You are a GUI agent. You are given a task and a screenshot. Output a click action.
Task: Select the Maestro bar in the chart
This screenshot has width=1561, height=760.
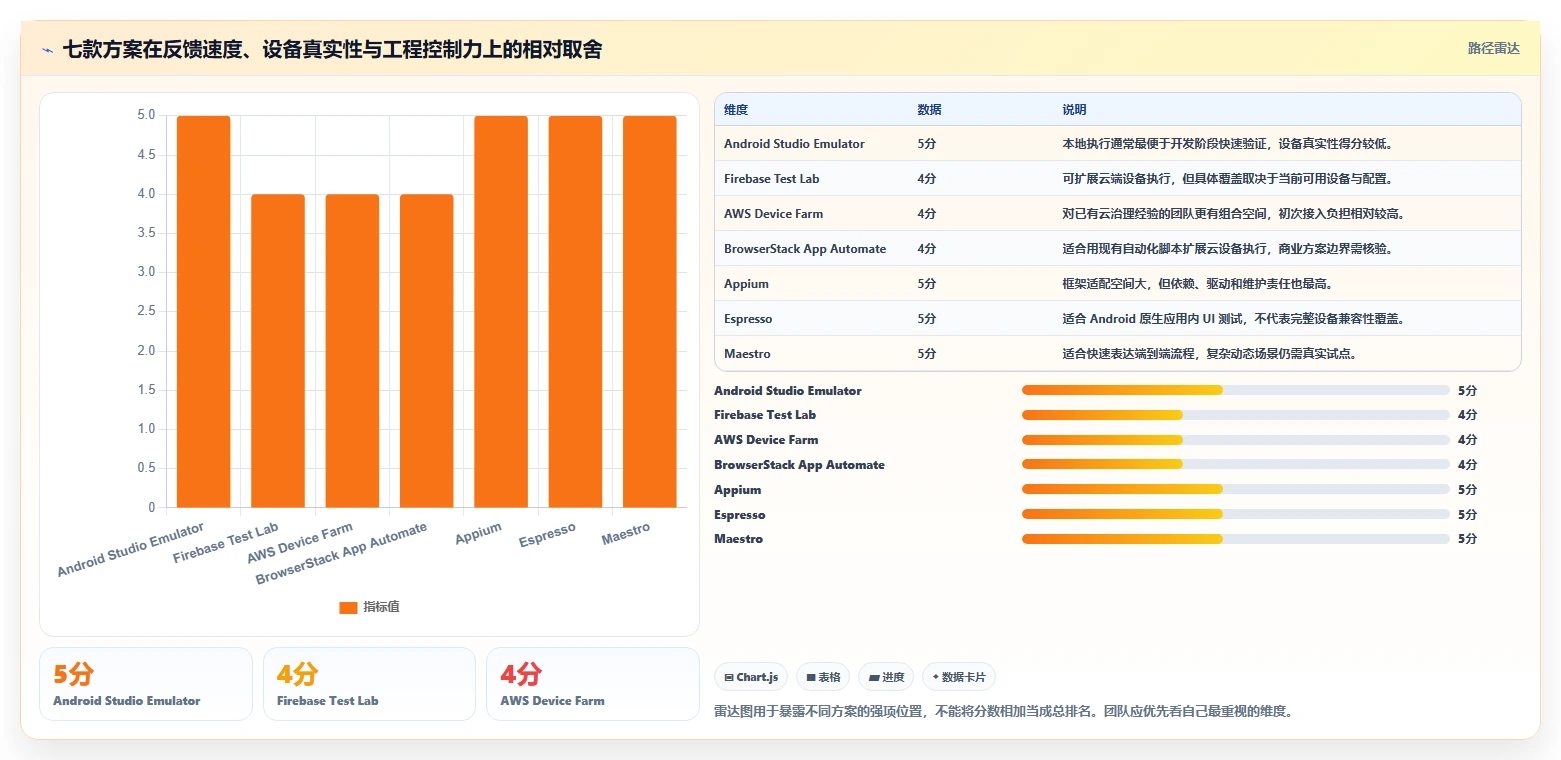coord(650,311)
